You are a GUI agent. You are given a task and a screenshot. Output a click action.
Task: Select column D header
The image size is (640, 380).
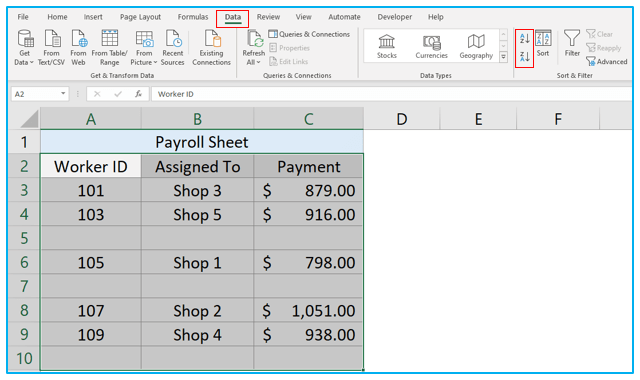coord(402,119)
